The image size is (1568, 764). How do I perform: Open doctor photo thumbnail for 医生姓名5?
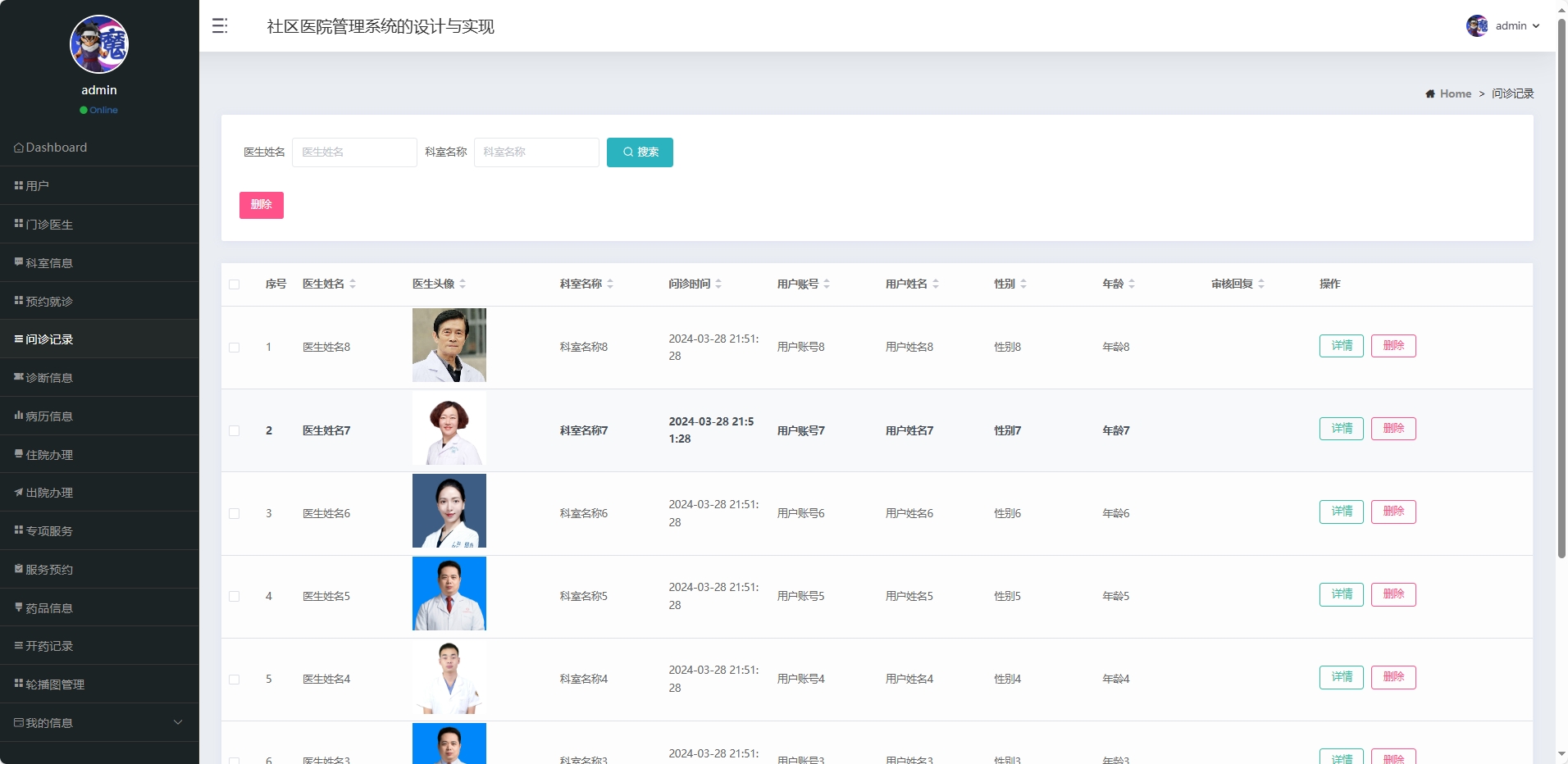pos(449,593)
